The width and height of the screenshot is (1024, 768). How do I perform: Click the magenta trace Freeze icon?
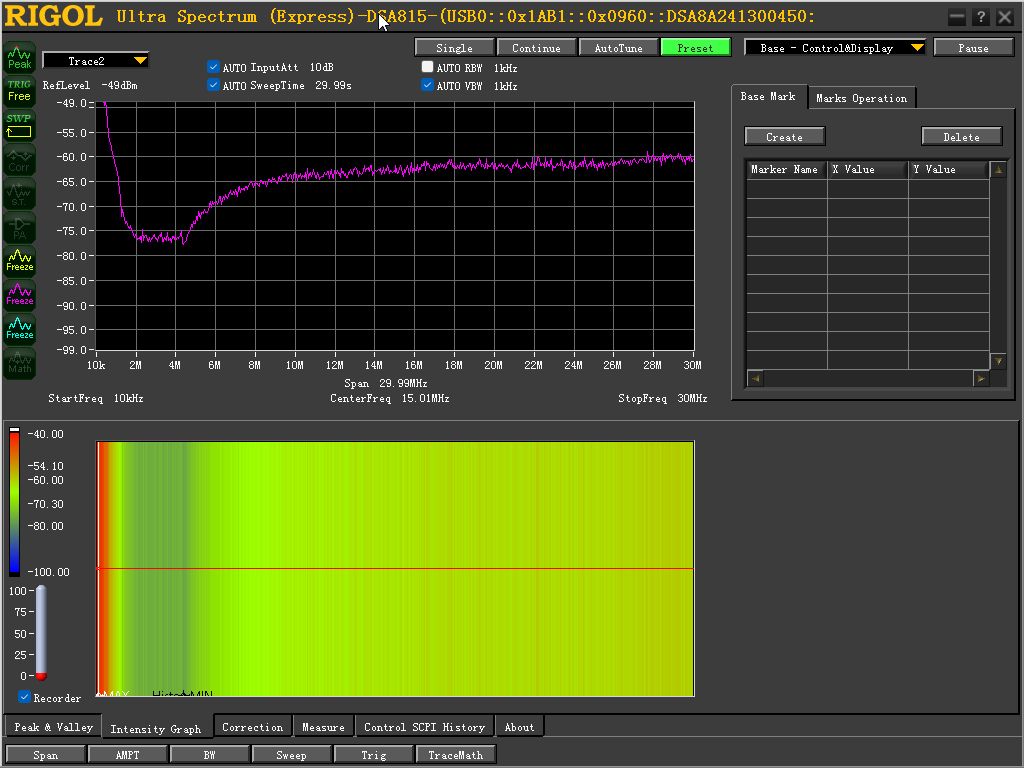[x=19, y=295]
